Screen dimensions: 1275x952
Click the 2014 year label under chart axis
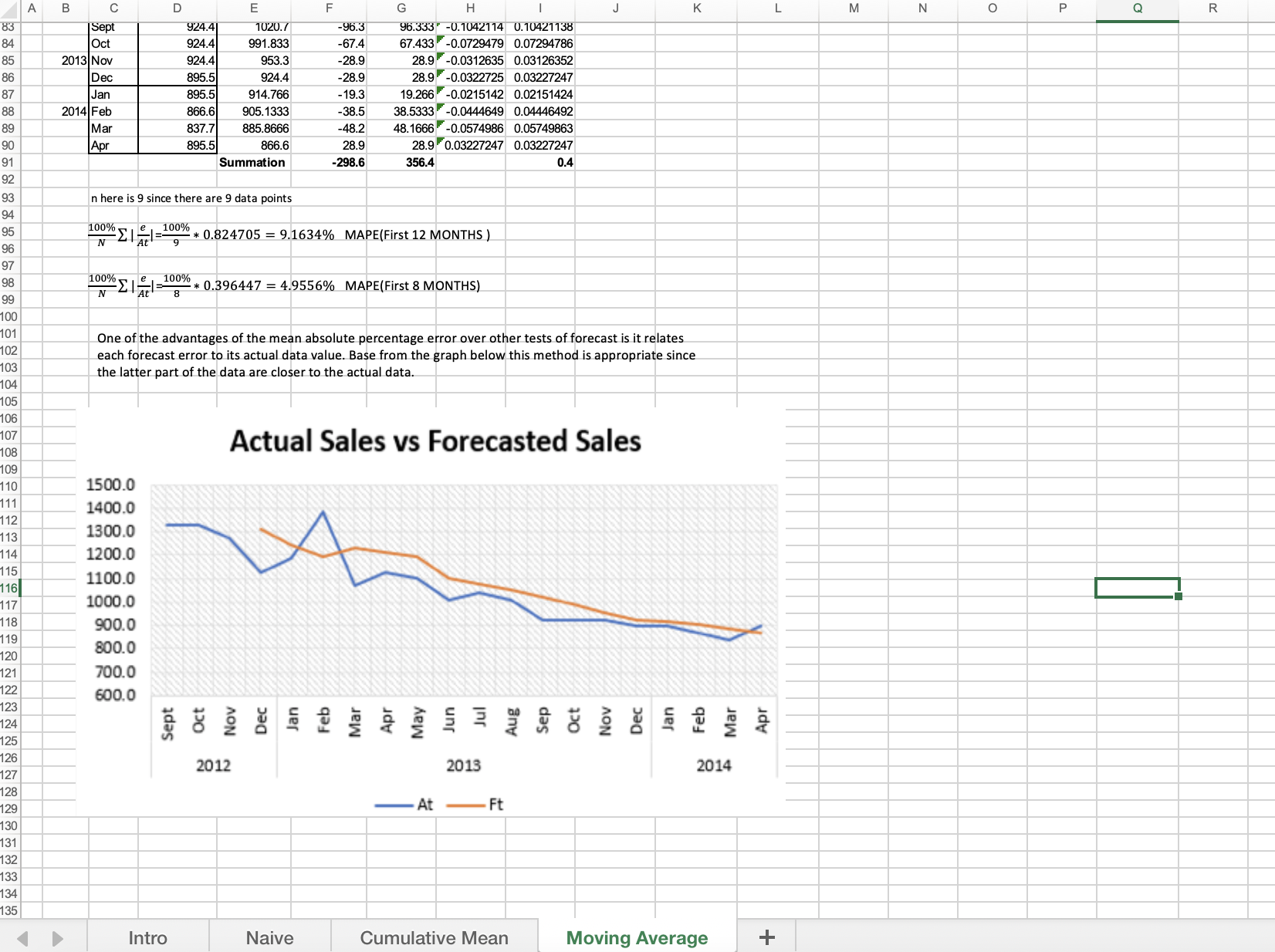click(714, 765)
